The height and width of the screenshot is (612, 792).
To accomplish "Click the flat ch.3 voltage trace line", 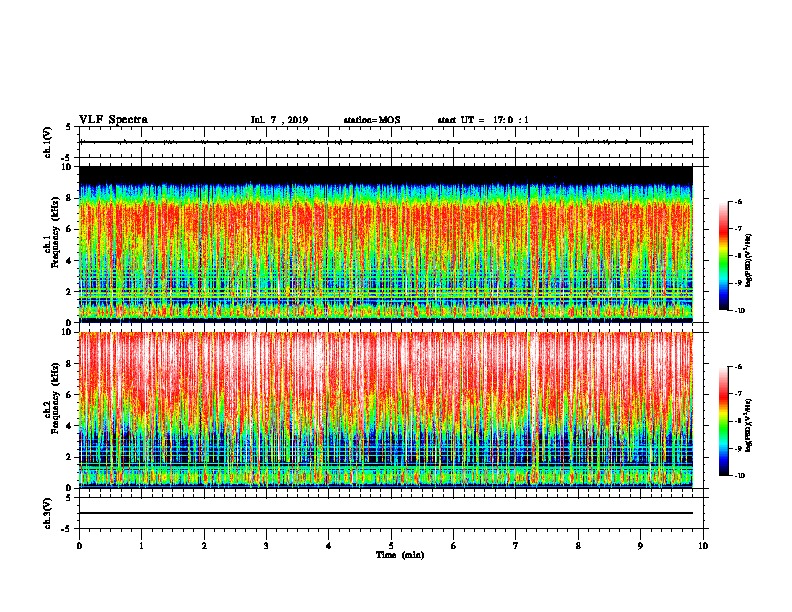I will [386, 513].
